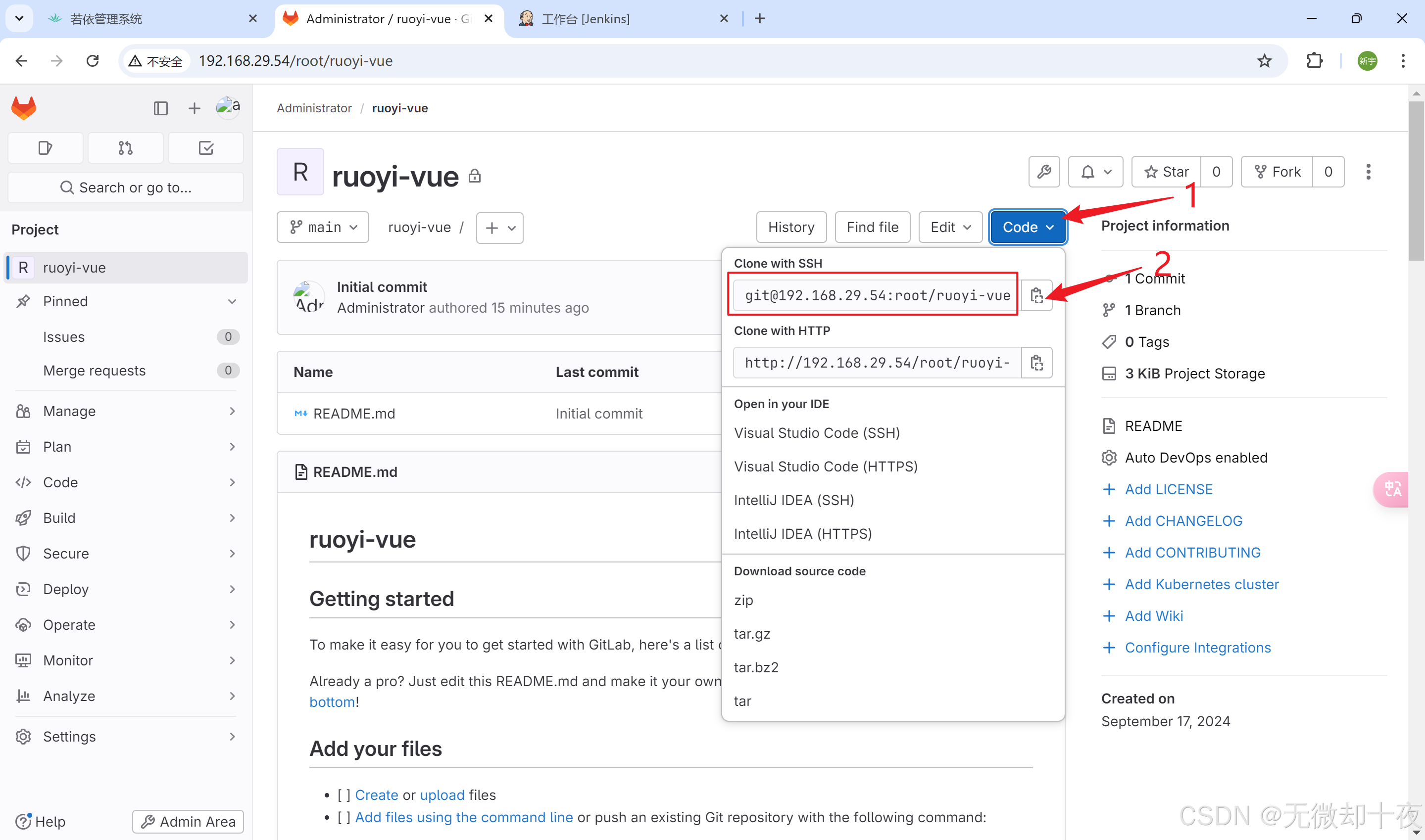Click the GitLab fox logo
1425x840 pixels.
coord(24,107)
